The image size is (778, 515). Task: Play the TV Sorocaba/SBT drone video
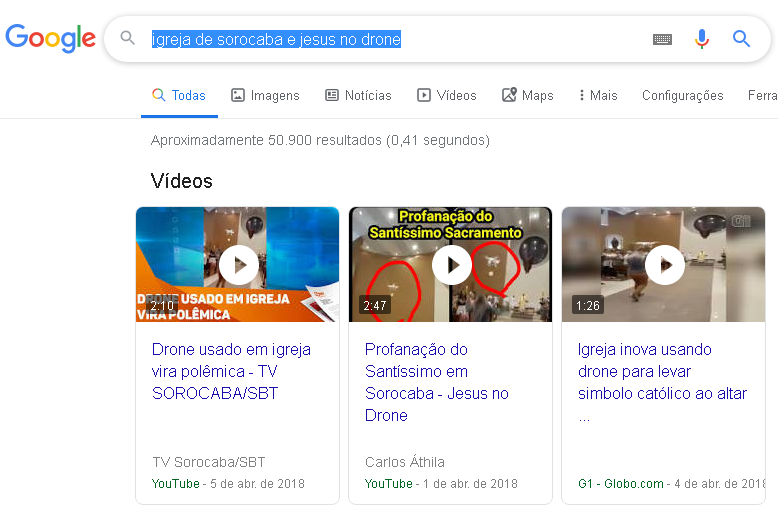pyautogui.click(x=239, y=265)
